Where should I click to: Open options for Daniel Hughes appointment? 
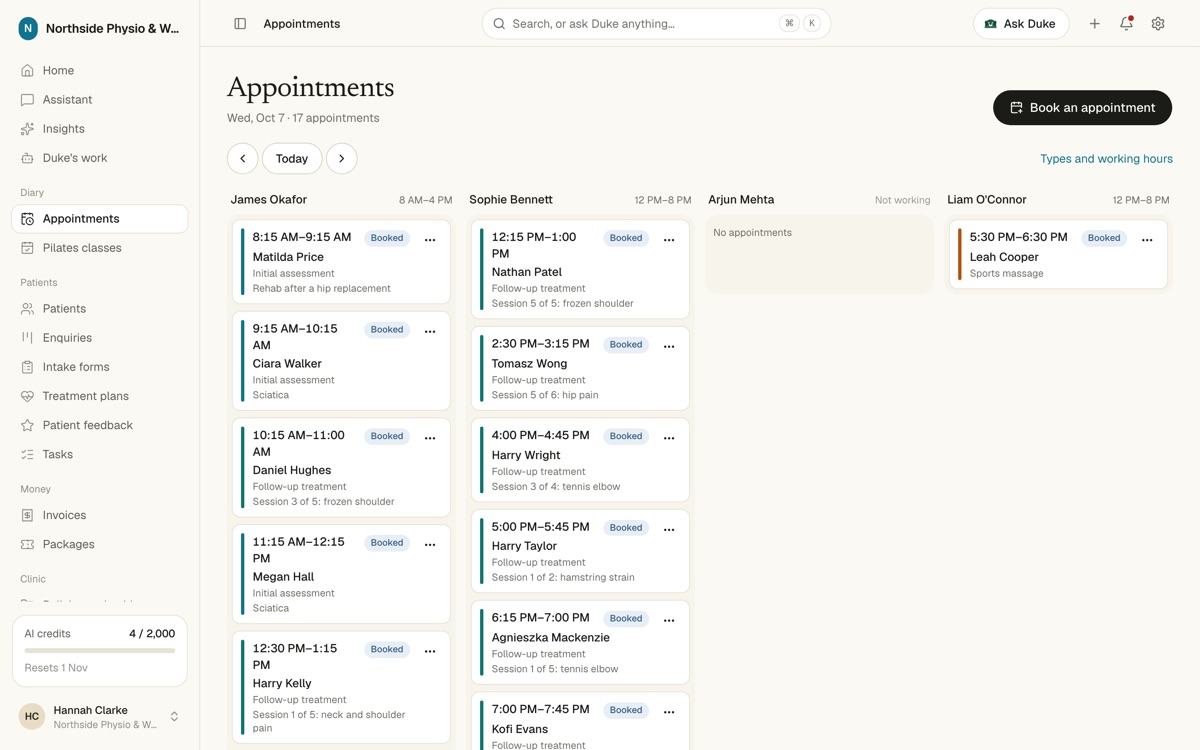[430, 438]
